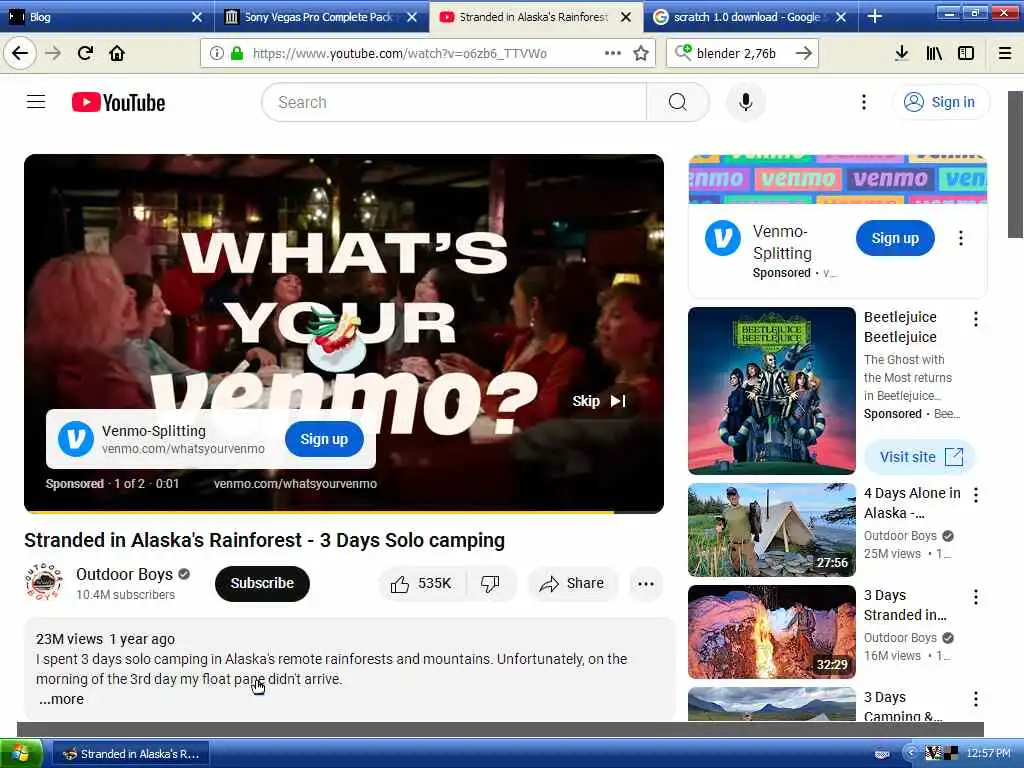Switch to the Blog tab
Screen dimensions: 1024x768
[98, 17]
